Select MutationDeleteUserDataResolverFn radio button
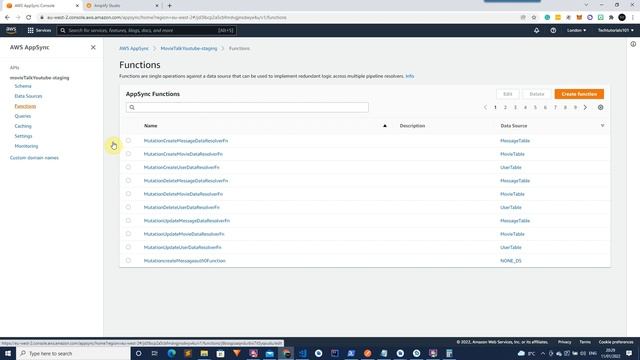Image resolution: width=640 pixels, height=360 pixels. click(128, 207)
